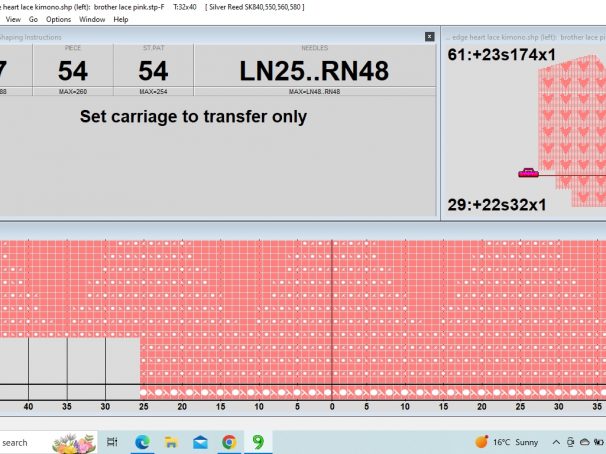The width and height of the screenshot is (606, 454).
Task: Open the Help menu
Action: pyautogui.click(x=121, y=19)
